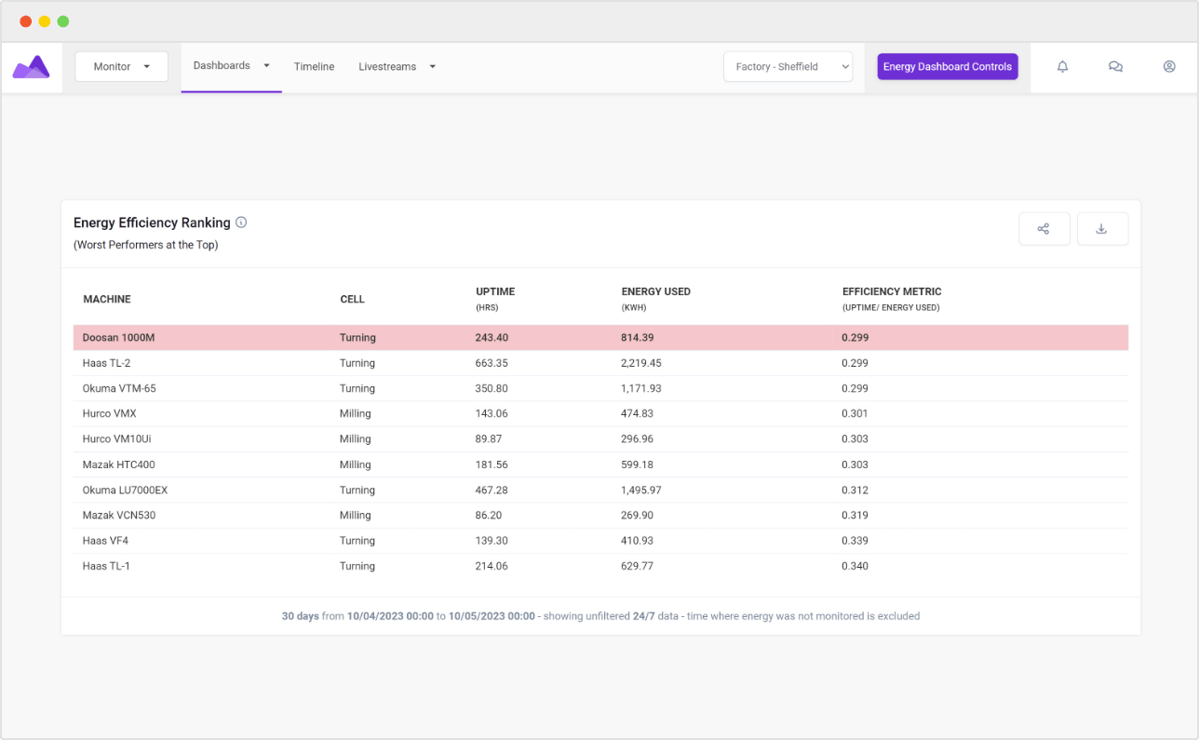Open the user account icon
This screenshot has height=740, width=1199.
coord(1168,66)
